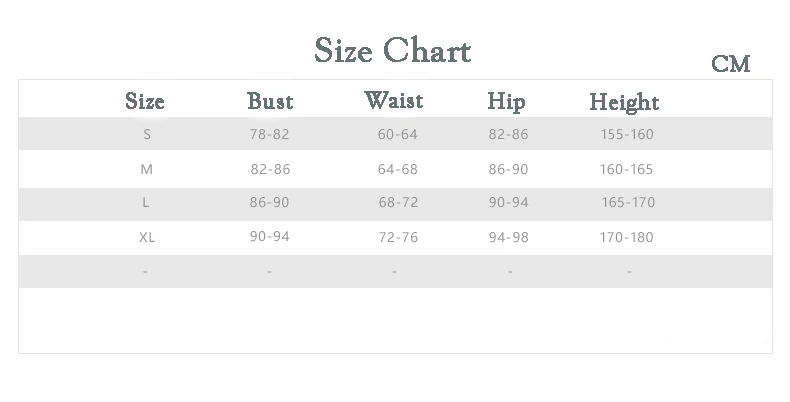This screenshot has width=790, height=402.
Task: Click height value 170-180
Action: [626, 237]
